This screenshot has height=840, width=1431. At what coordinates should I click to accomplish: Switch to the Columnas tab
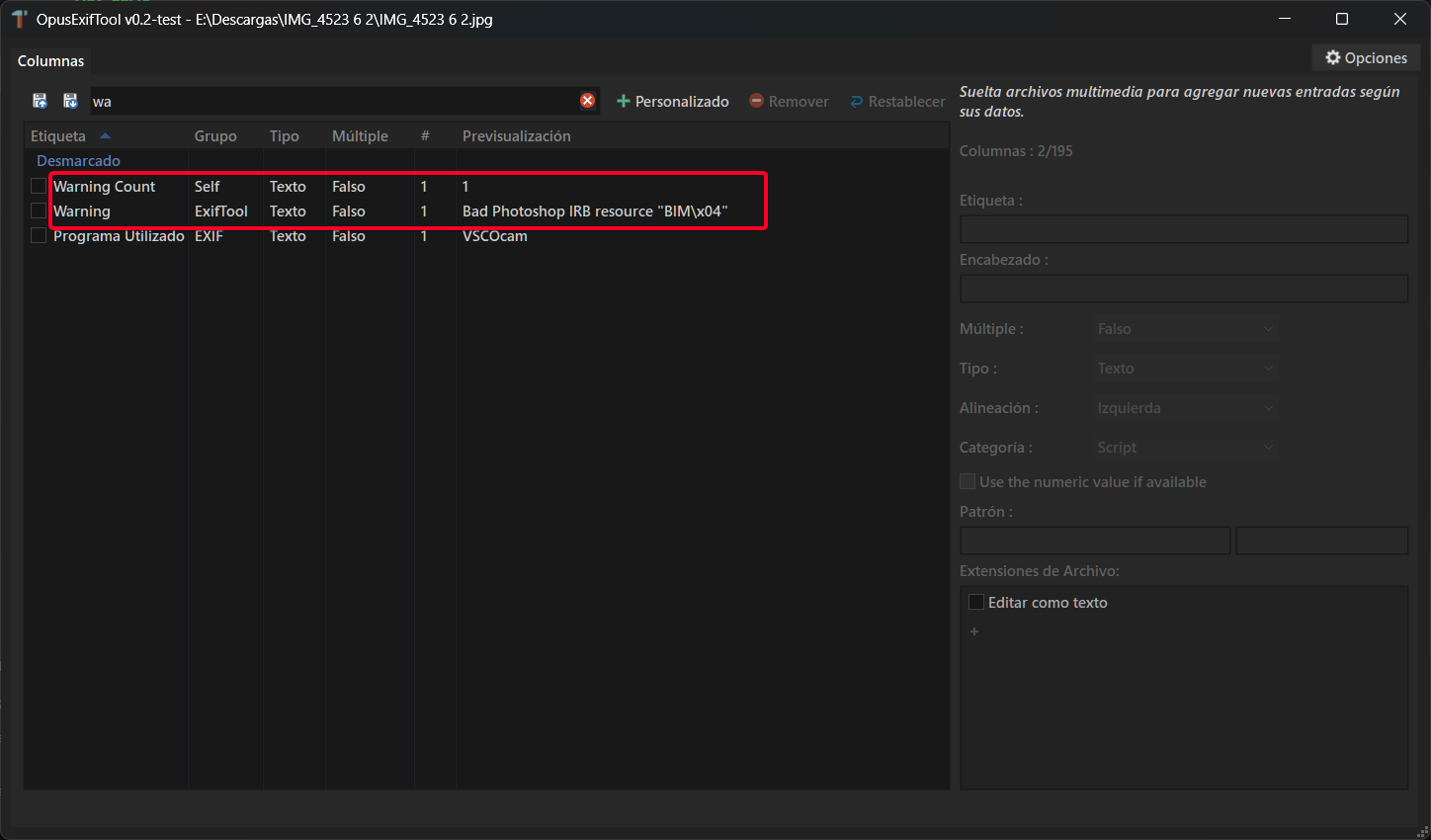(x=51, y=61)
